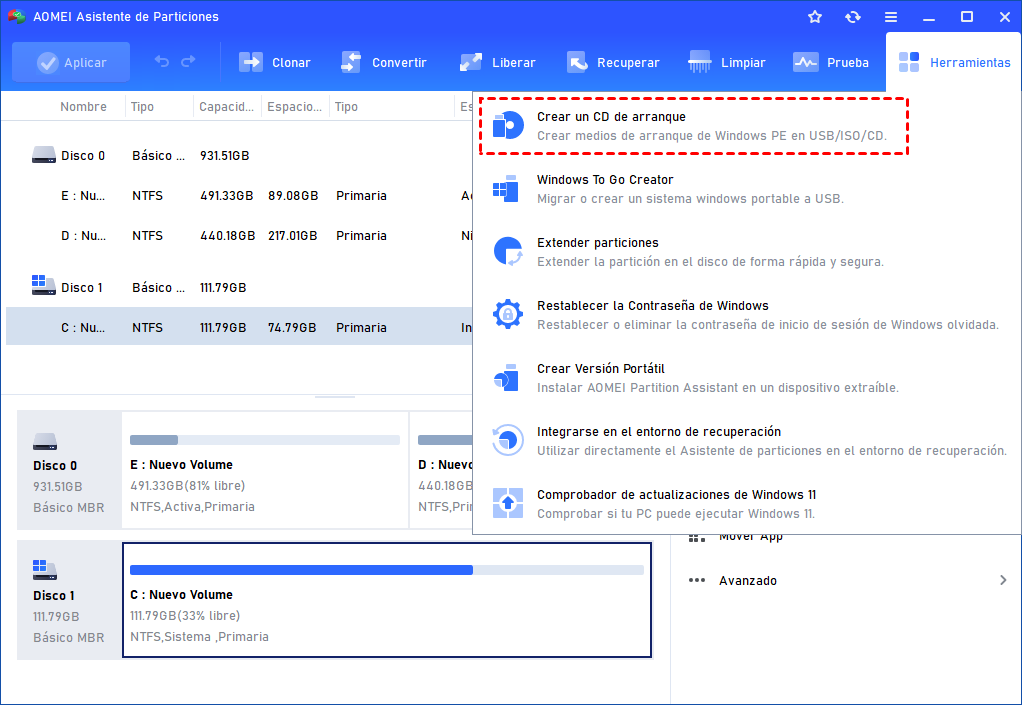This screenshot has height=705, width=1022.
Task: Click Disco 0 931.51GB panel in disk map
Action: pyautogui.click(x=69, y=470)
